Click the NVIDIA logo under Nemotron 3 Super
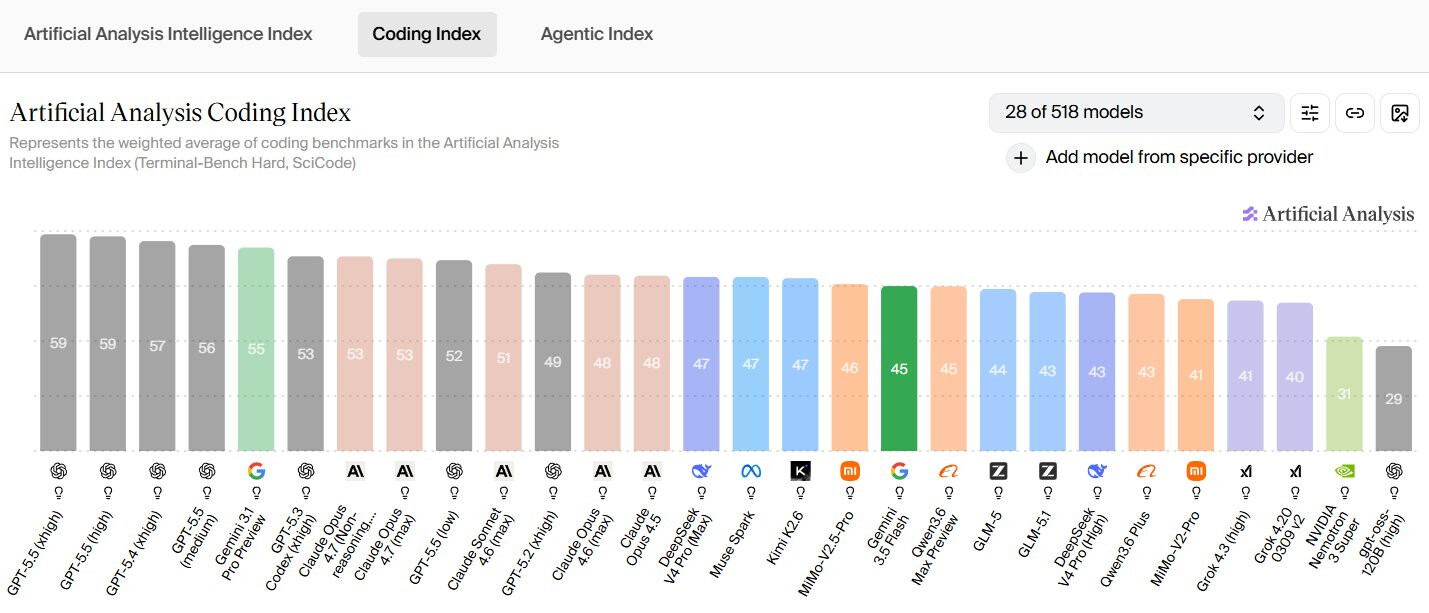This screenshot has height=613, width=1429. point(1344,470)
